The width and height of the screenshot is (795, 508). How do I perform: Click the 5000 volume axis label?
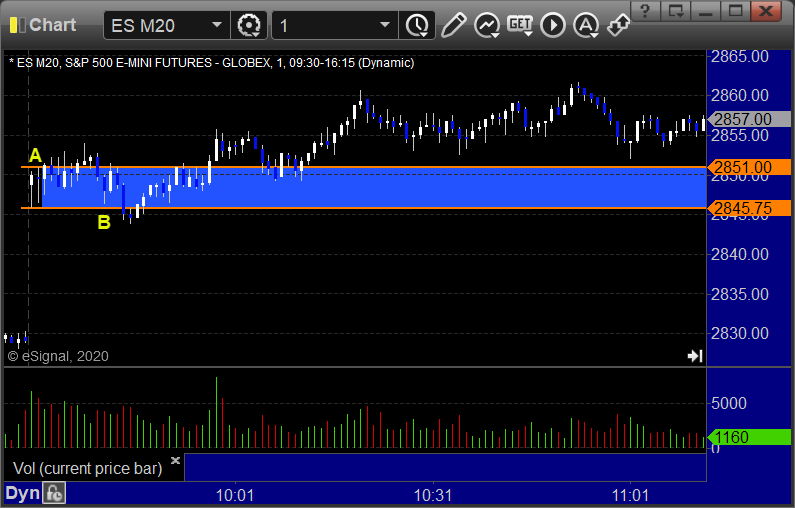click(729, 404)
